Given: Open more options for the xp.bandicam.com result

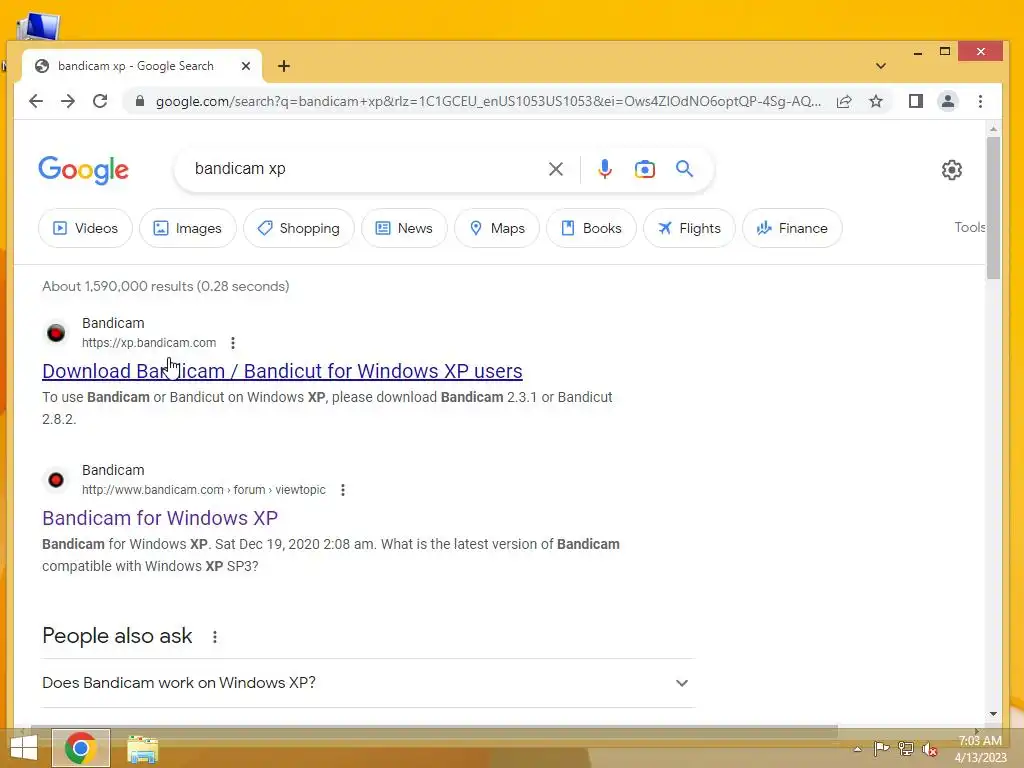Looking at the screenshot, I should pyautogui.click(x=233, y=343).
